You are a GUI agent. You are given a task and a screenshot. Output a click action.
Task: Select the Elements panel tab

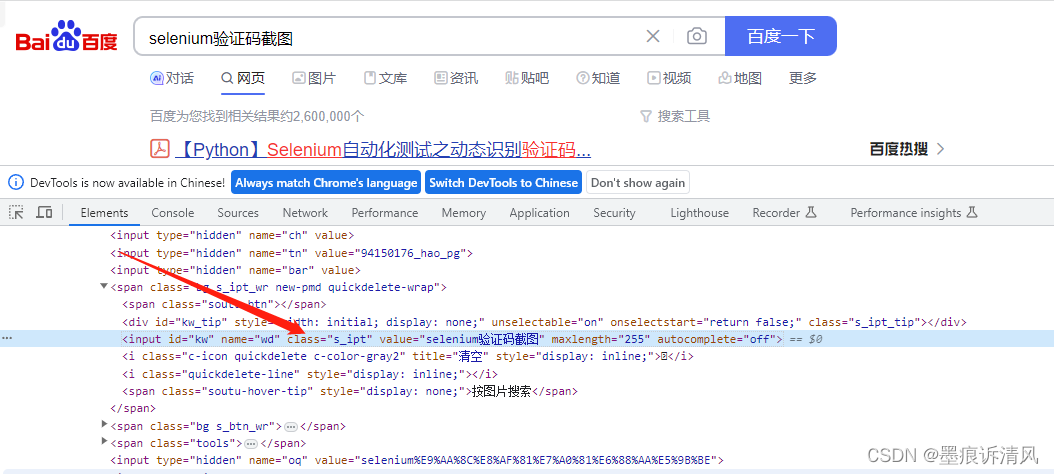tap(104, 212)
